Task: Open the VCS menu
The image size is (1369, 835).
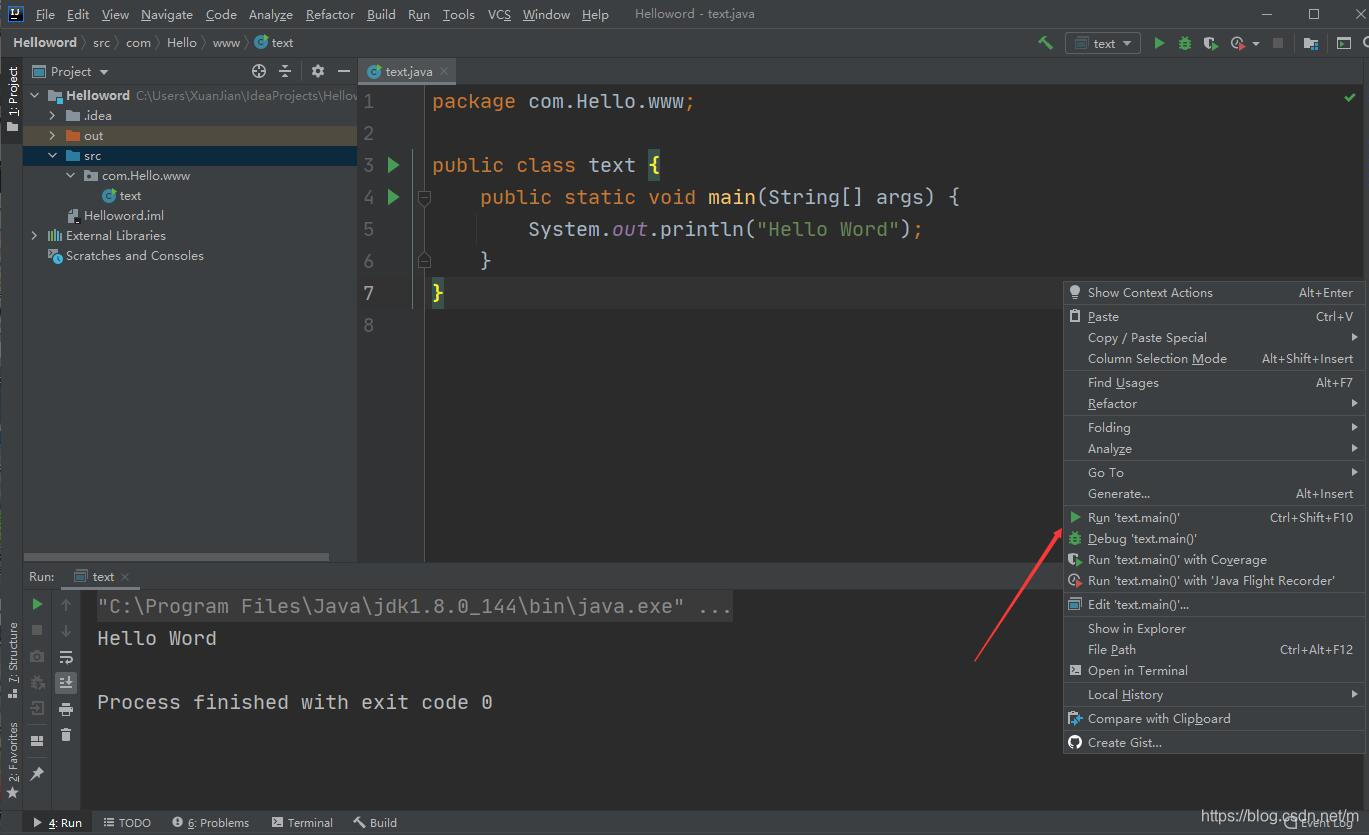Action: 499,14
